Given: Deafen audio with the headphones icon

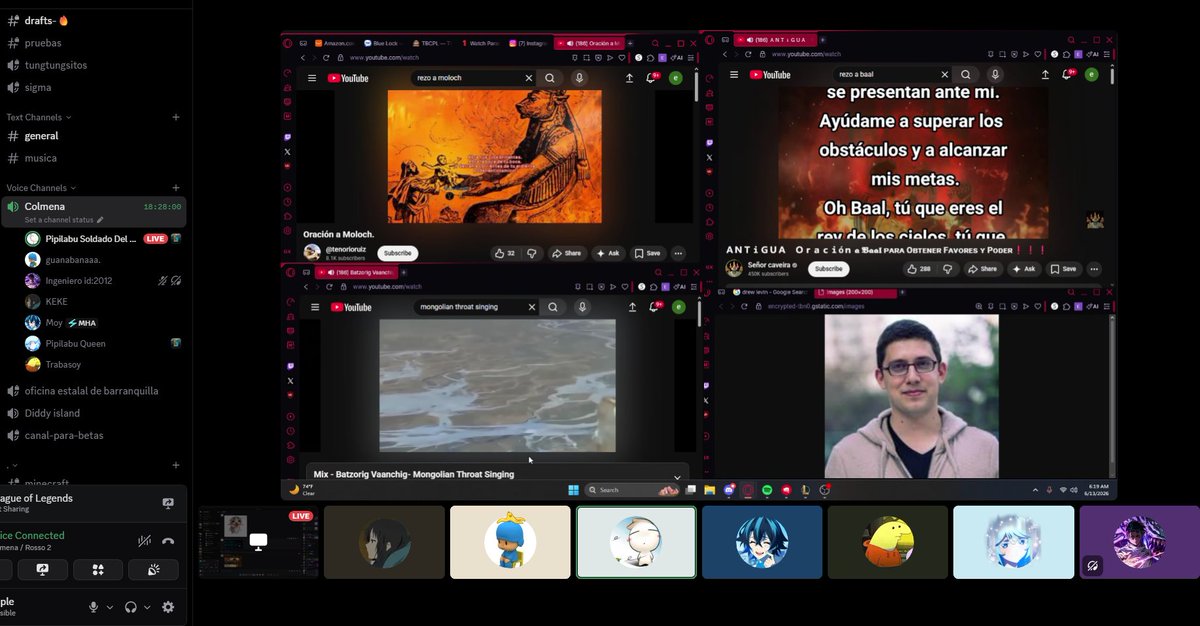Looking at the screenshot, I should tap(131, 607).
